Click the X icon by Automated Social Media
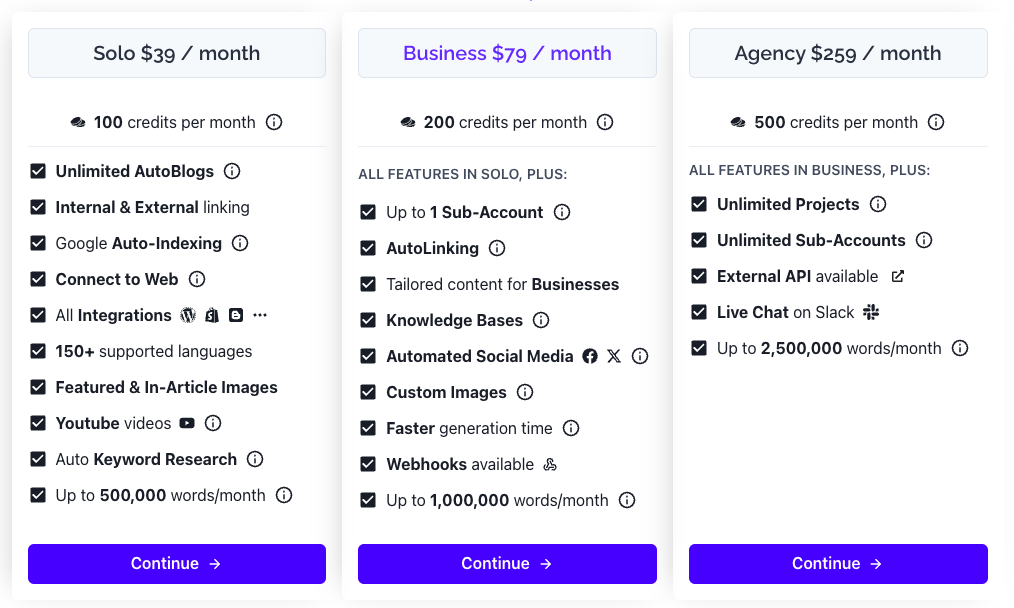The height and width of the screenshot is (608, 1014). click(x=614, y=356)
